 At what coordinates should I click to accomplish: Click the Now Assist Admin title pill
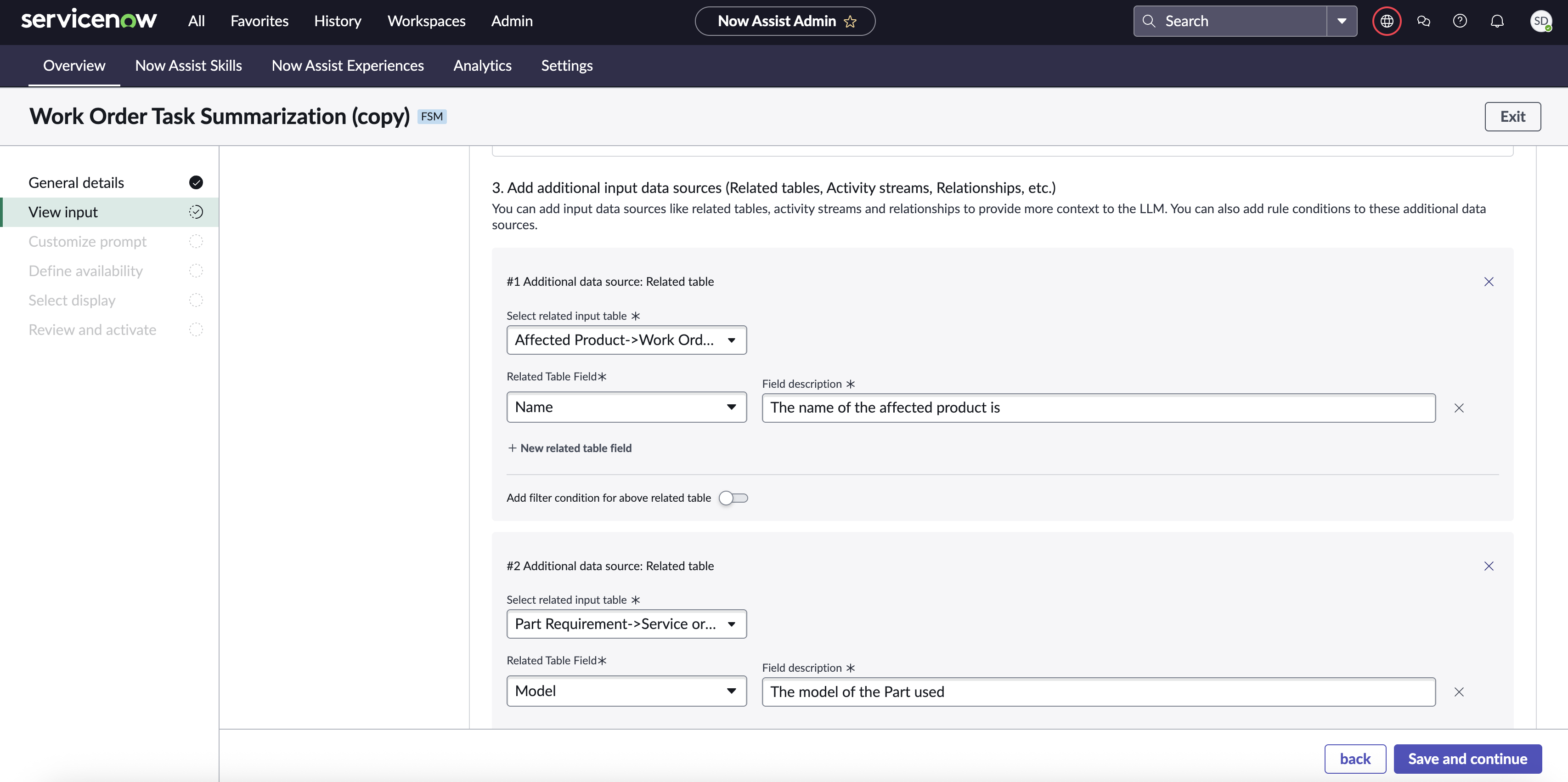pyautogui.click(x=784, y=21)
